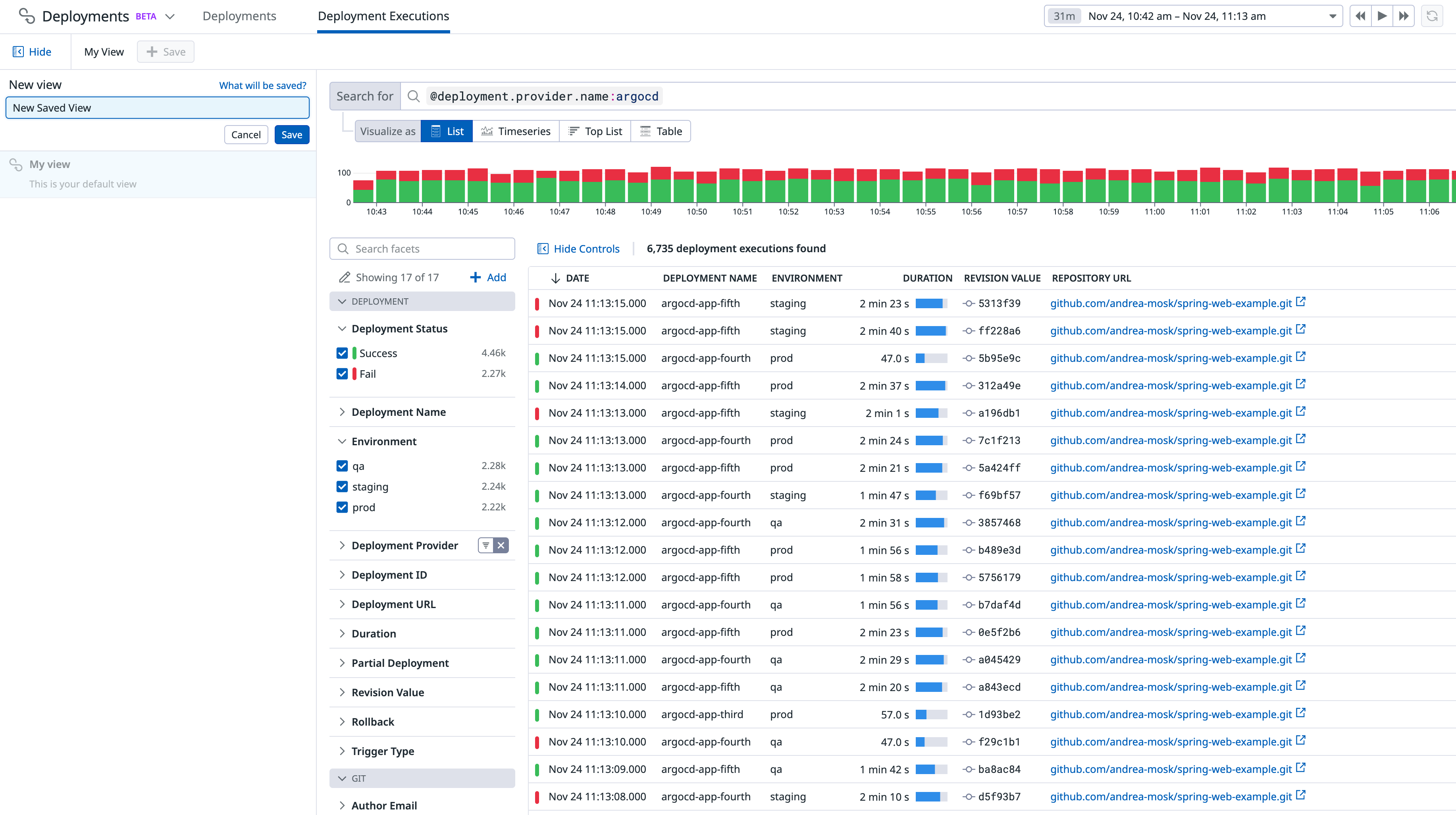Expand the Deployment Name facet
The width and height of the screenshot is (1456, 815).
tap(342, 412)
